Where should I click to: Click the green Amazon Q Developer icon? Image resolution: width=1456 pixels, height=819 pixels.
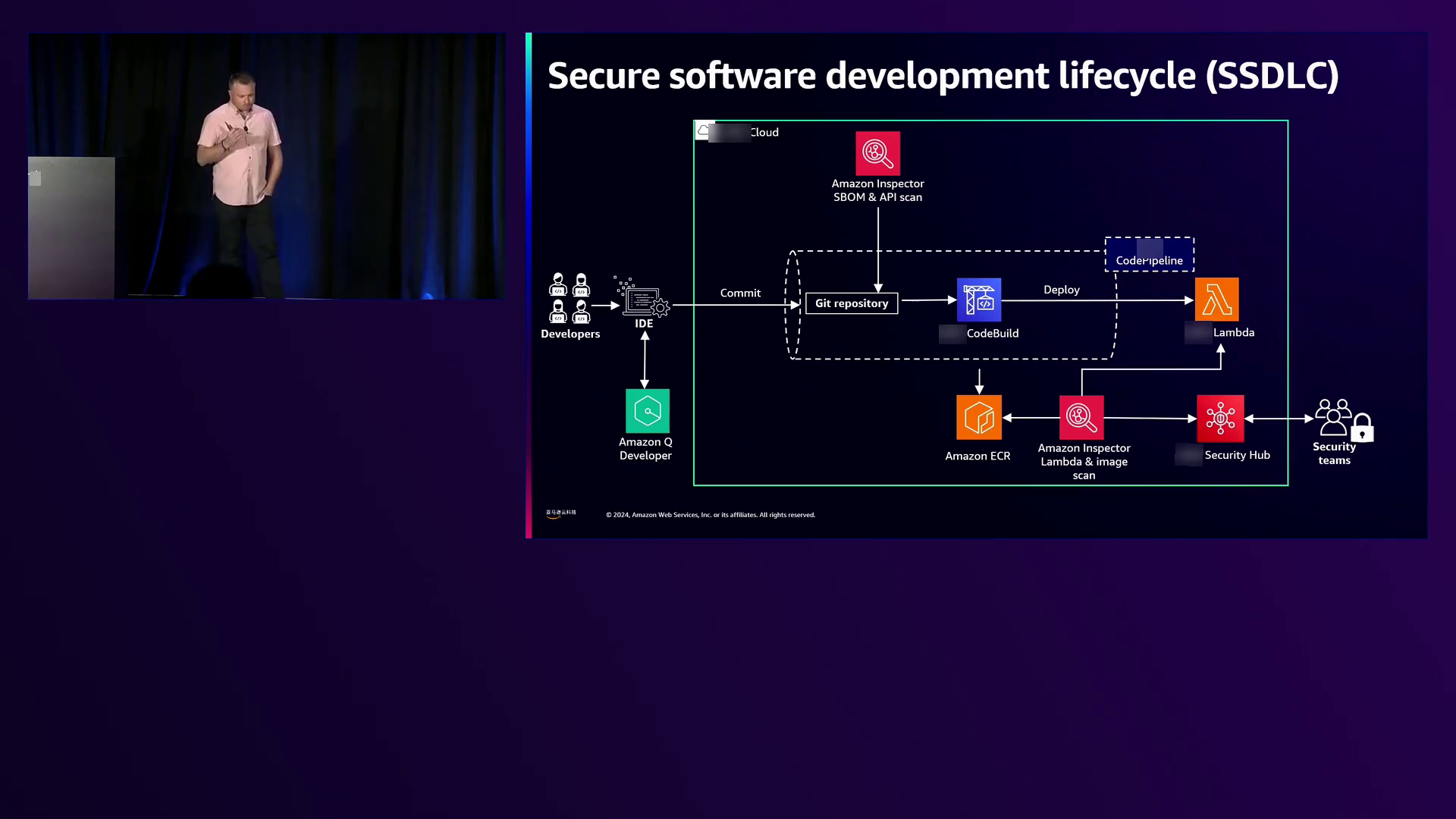coord(648,411)
